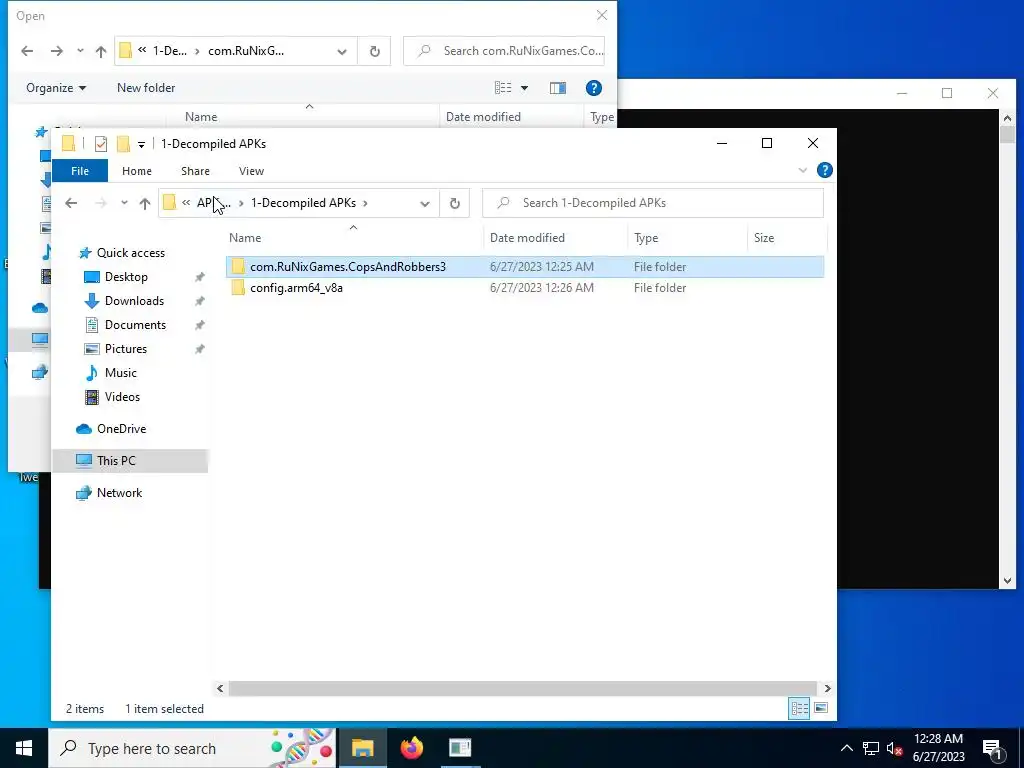Viewport: 1024px width, 768px height.
Task: Open view options dropdown in Open dialog
Action: 524,88
